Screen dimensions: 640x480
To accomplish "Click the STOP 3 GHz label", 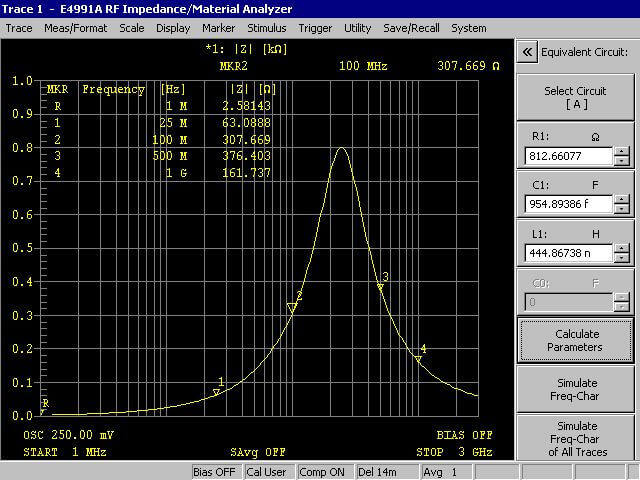I will click(454, 452).
